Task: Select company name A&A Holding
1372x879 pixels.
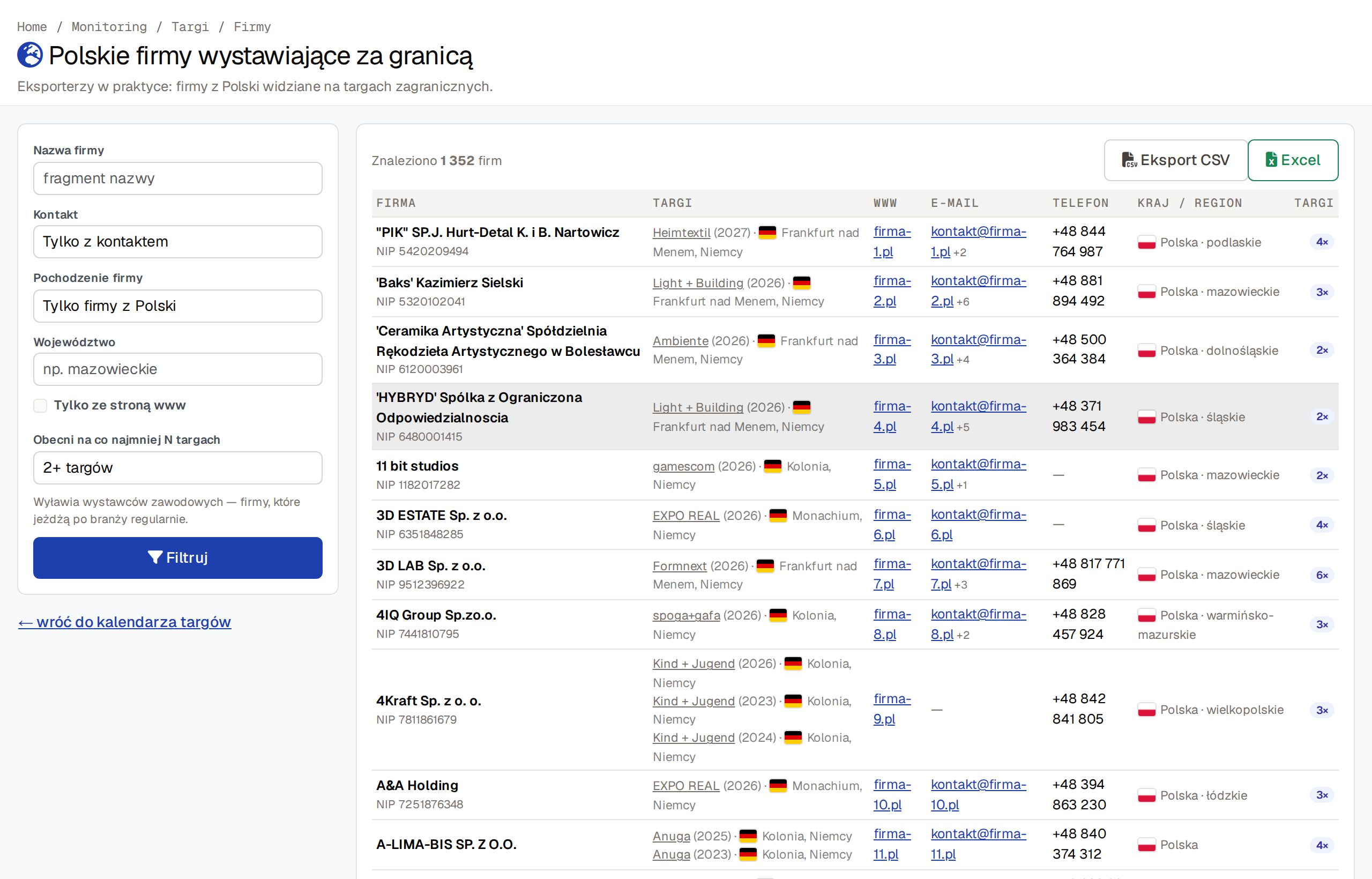Action: (x=417, y=786)
